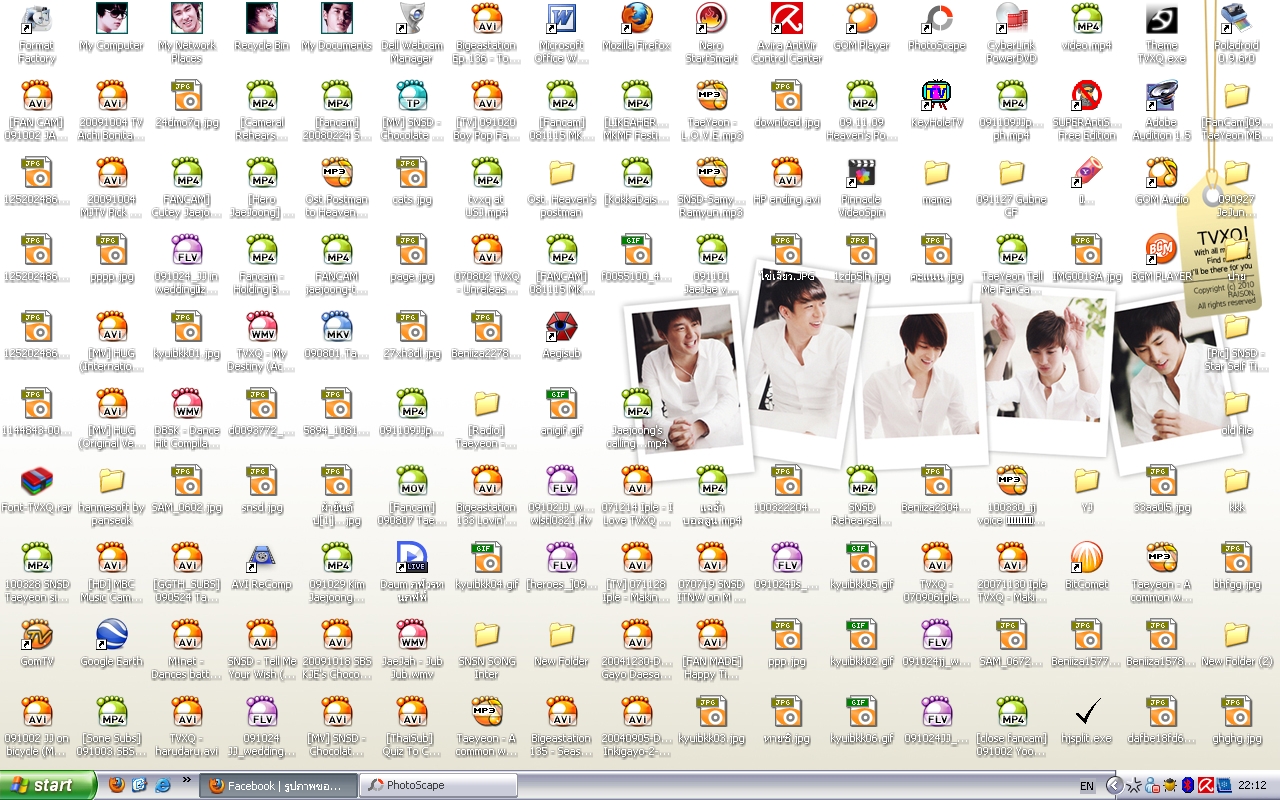Open Adobe Audition 1.5 shortcut

point(1162,95)
